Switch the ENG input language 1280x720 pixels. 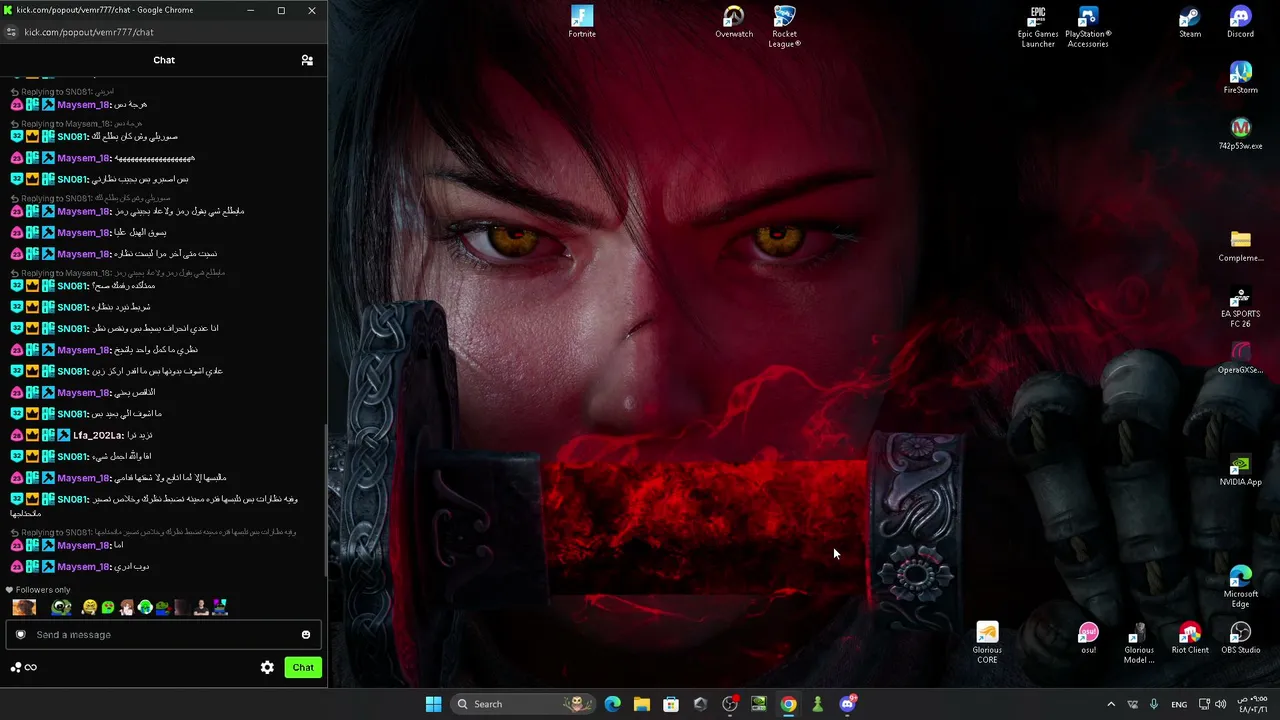[x=1179, y=704]
